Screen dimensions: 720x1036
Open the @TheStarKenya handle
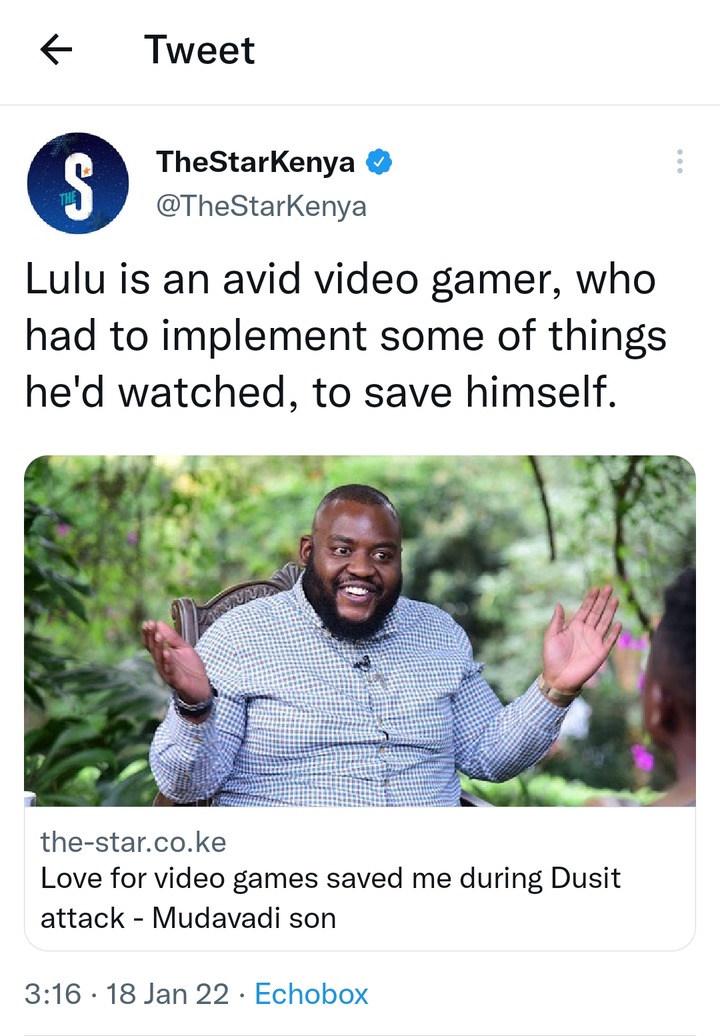coord(261,205)
